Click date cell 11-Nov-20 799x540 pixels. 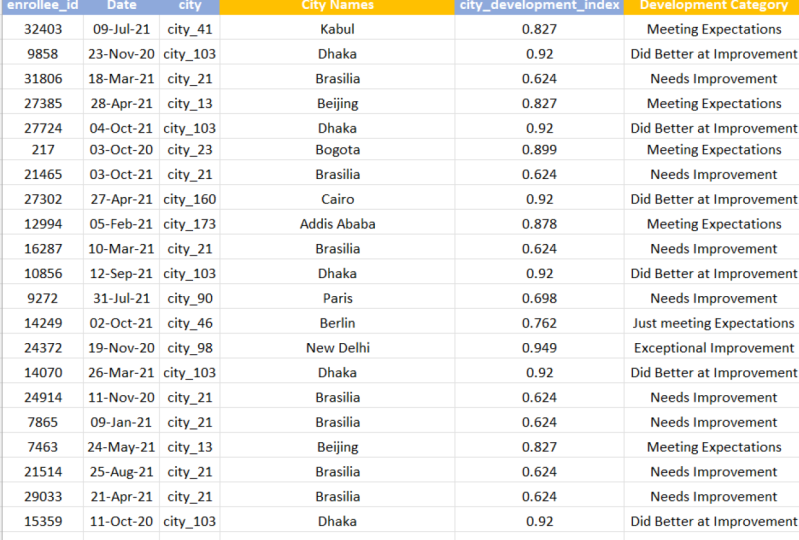(x=122, y=397)
